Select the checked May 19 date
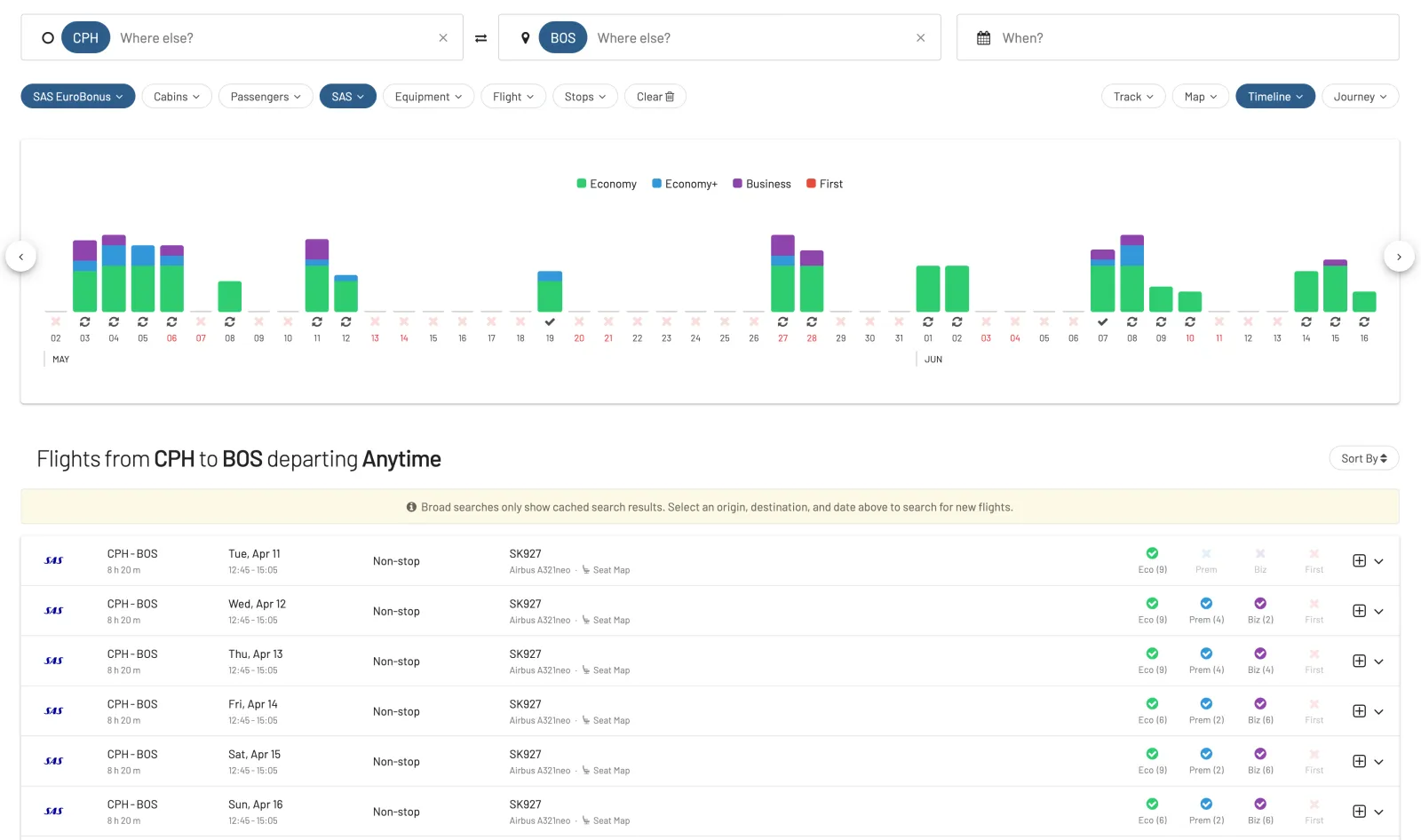1421x840 pixels. click(x=550, y=321)
